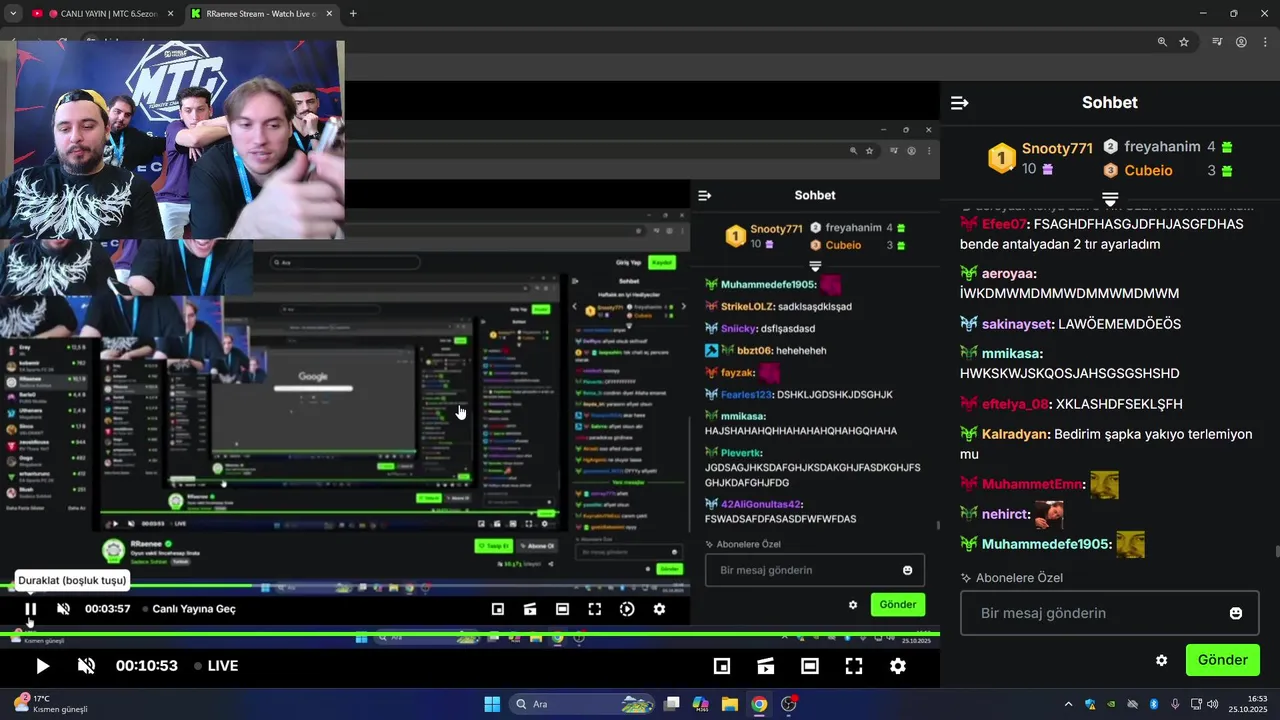Toggle fullscreen in the main player
The height and width of the screenshot is (720, 1280).
coord(854,666)
